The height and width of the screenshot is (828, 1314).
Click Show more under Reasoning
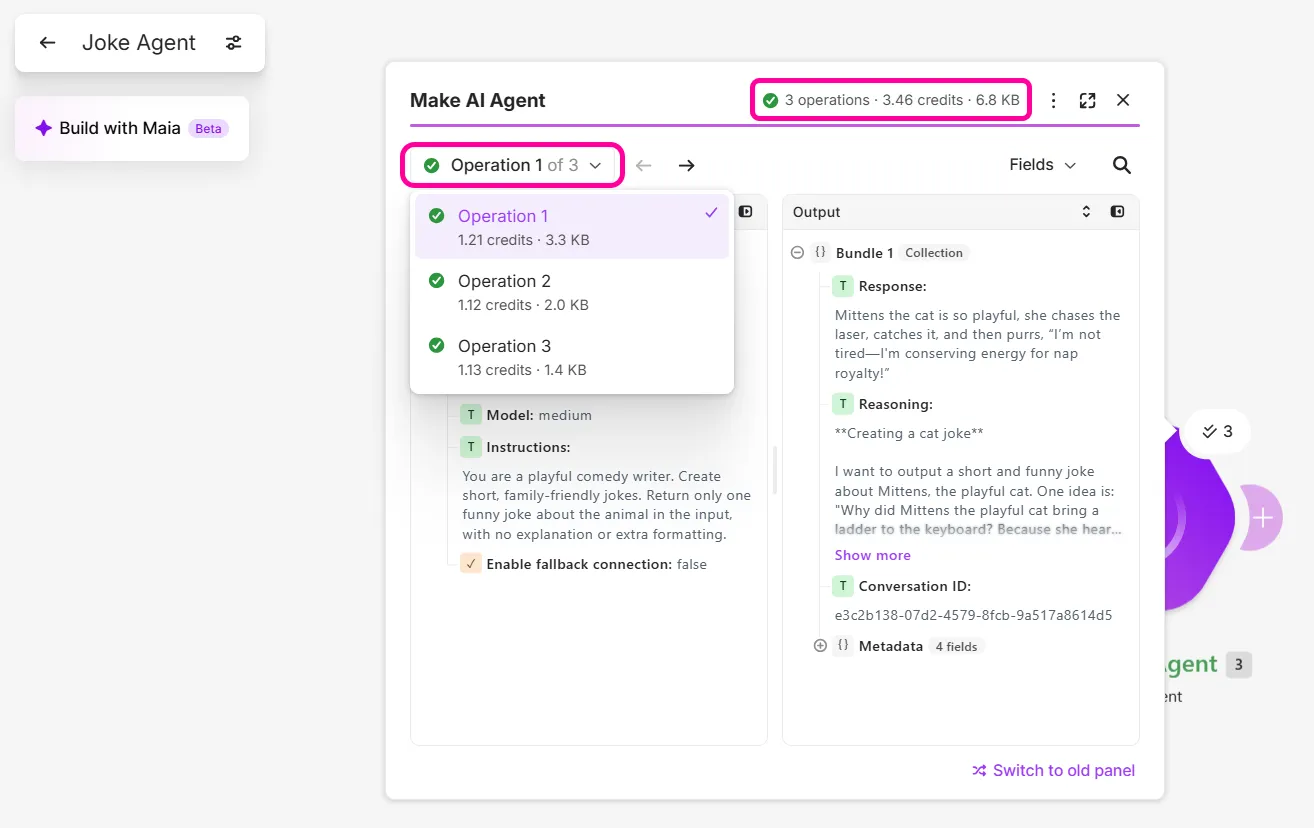click(x=873, y=556)
